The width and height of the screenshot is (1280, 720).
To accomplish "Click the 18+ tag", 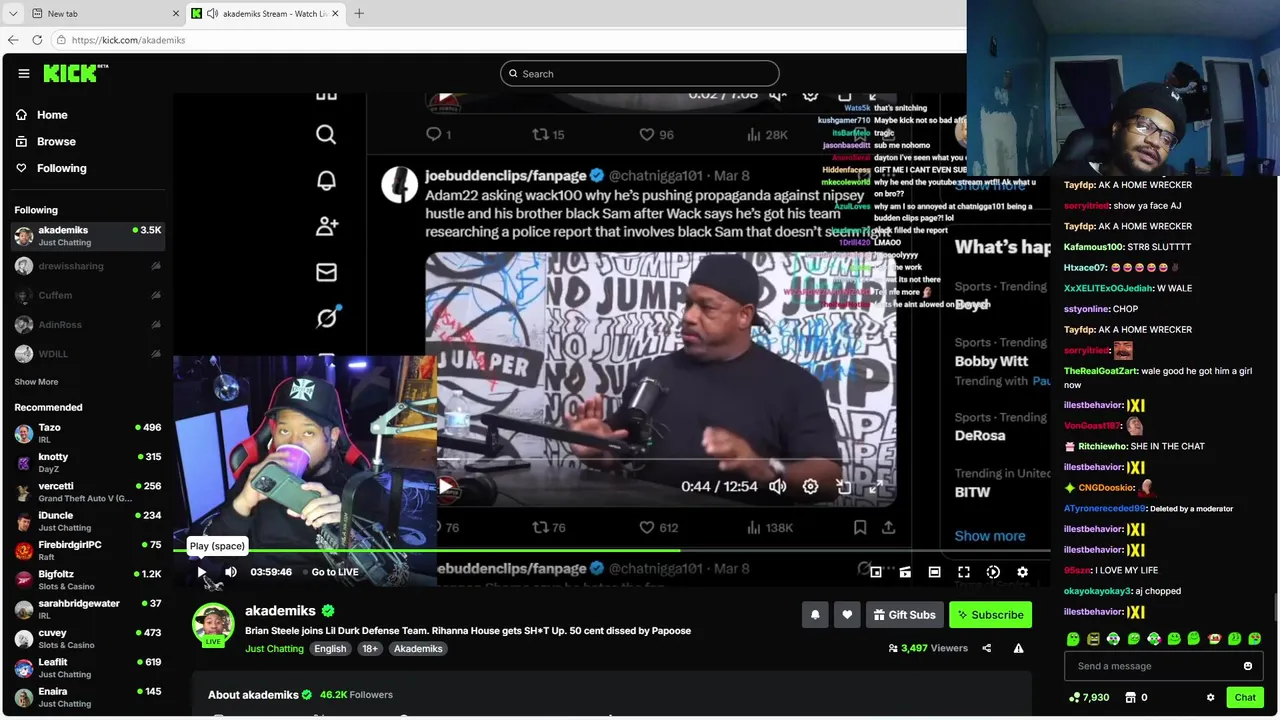I will [x=370, y=649].
